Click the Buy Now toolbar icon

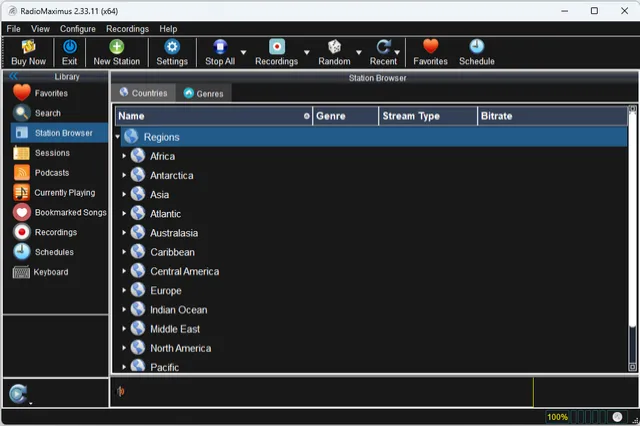click(28, 47)
